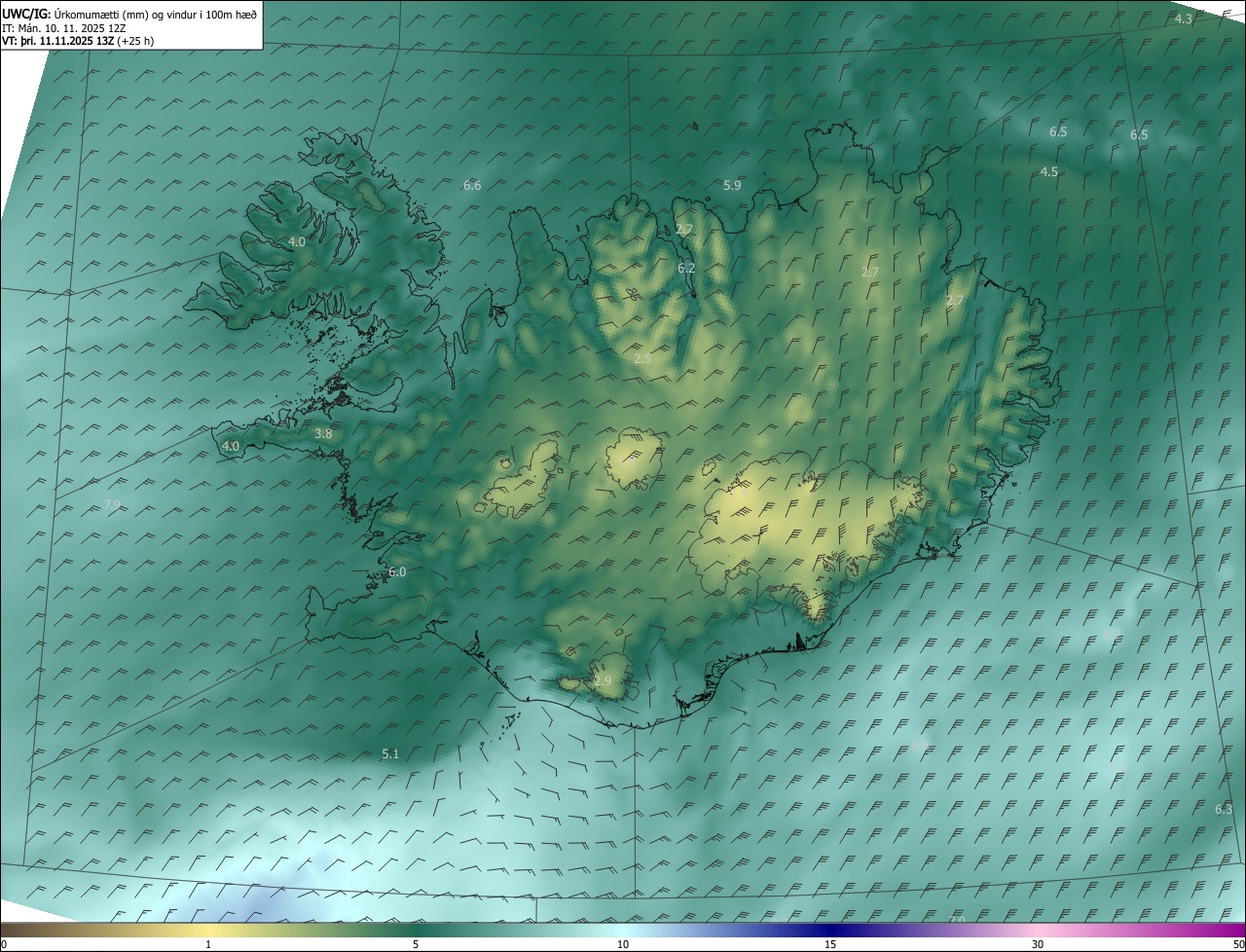Screen dimensions: 1246x952
Task: Click the legend tick label "0"
Action: (x=4, y=944)
